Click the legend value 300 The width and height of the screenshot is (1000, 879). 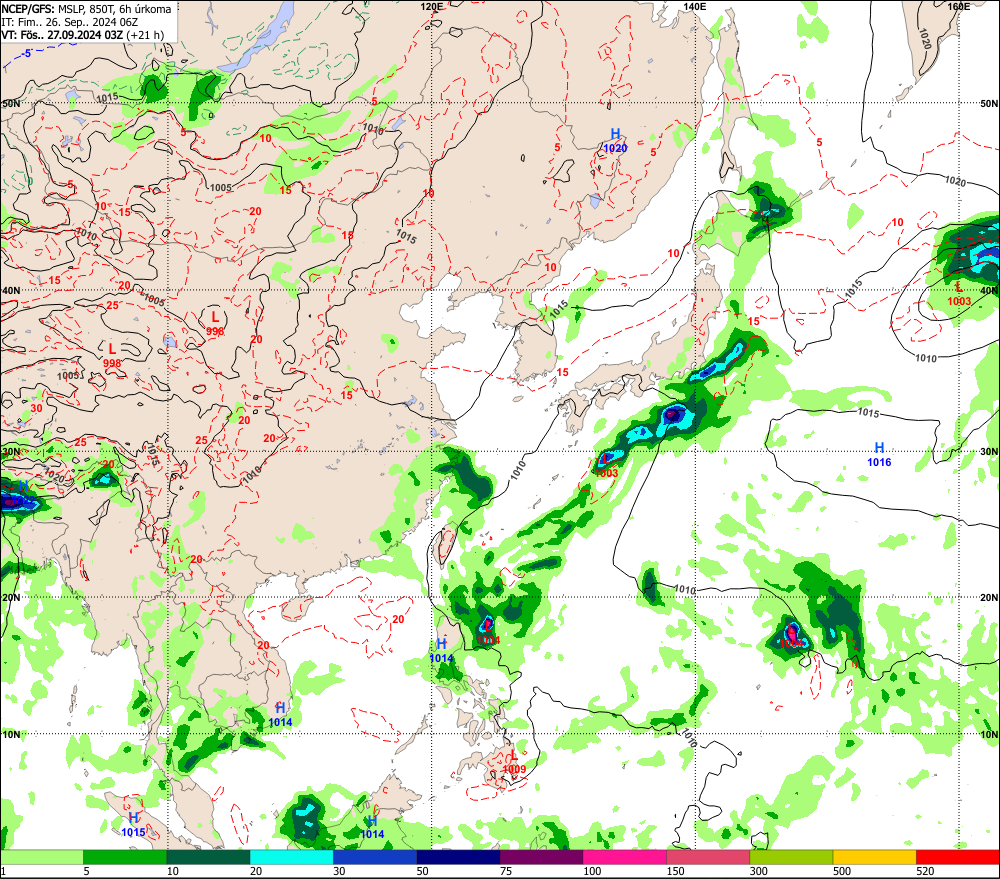pyautogui.click(x=758, y=871)
